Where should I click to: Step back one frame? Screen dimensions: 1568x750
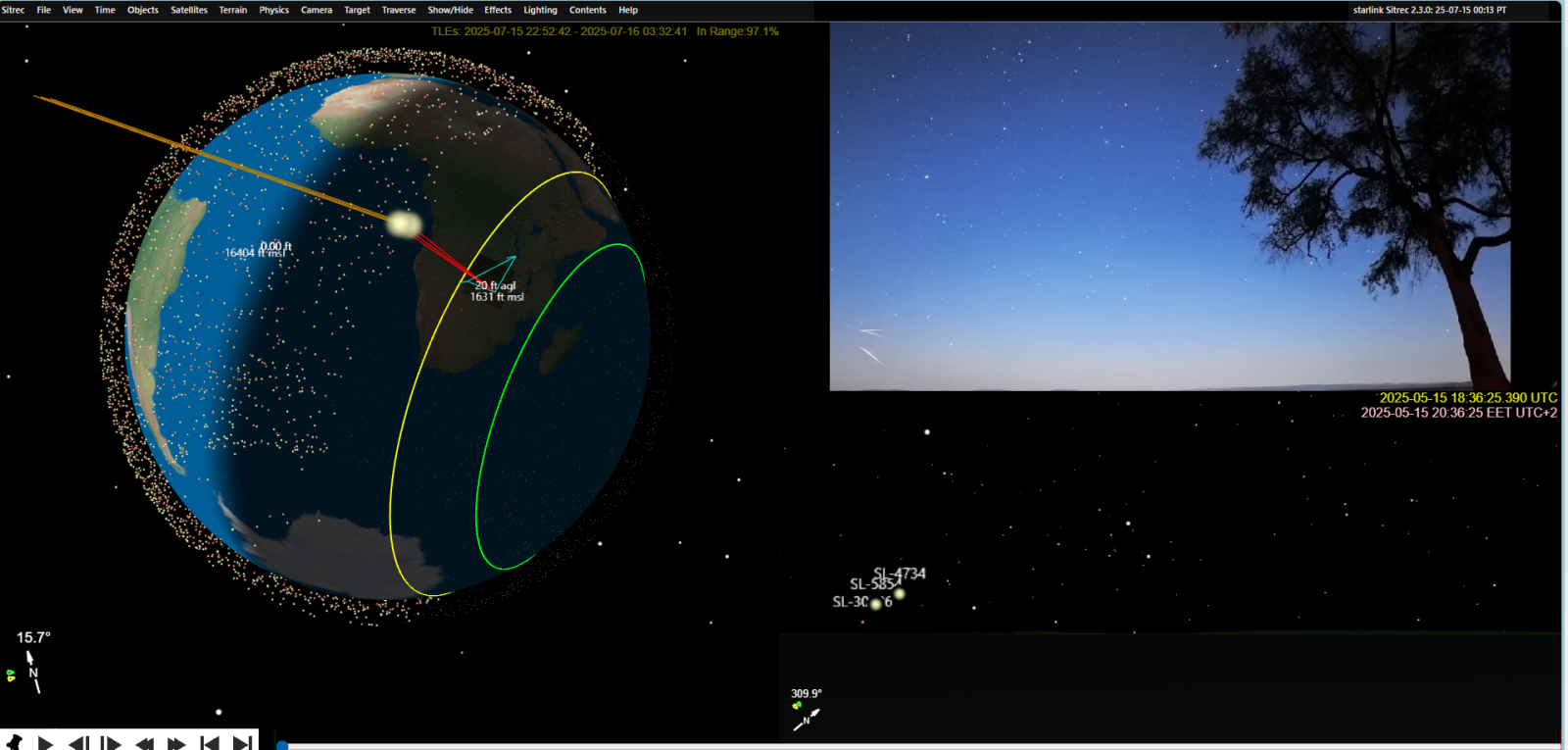(x=78, y=743)
